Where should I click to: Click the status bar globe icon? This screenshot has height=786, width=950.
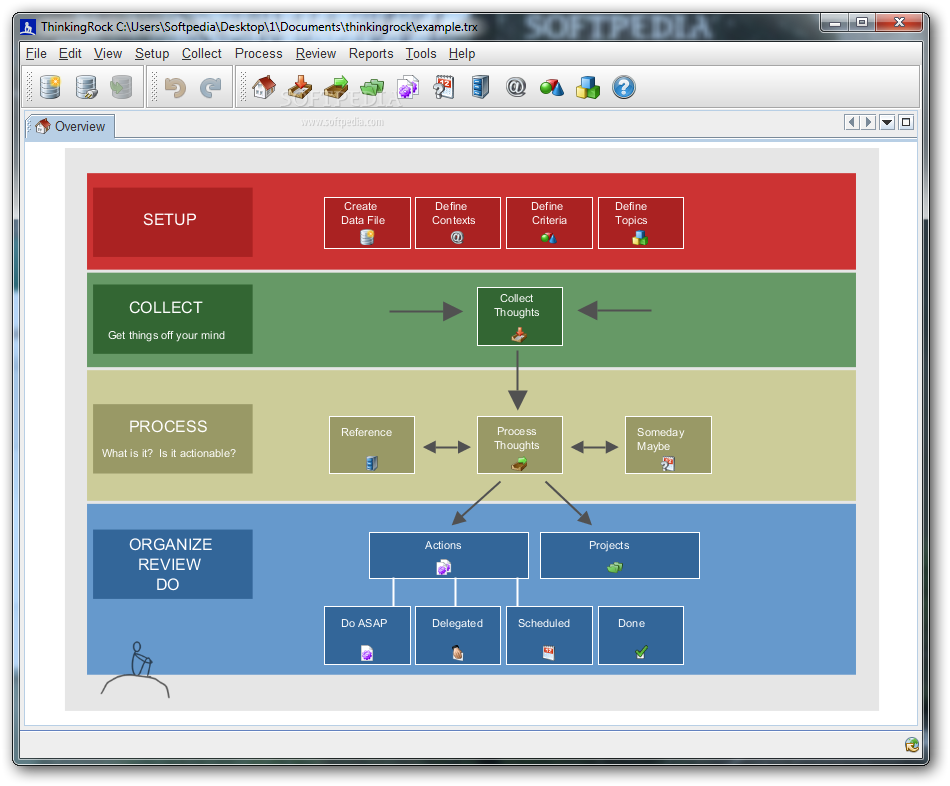pyautogui.click(x=911, y=744)
